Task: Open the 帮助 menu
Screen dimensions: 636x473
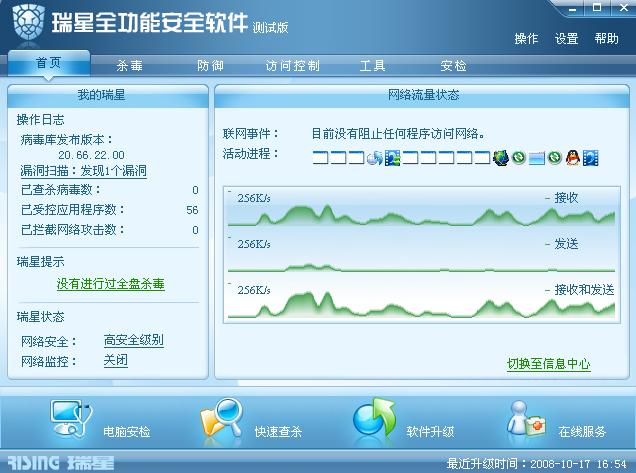Action: [x=606, y=39]
